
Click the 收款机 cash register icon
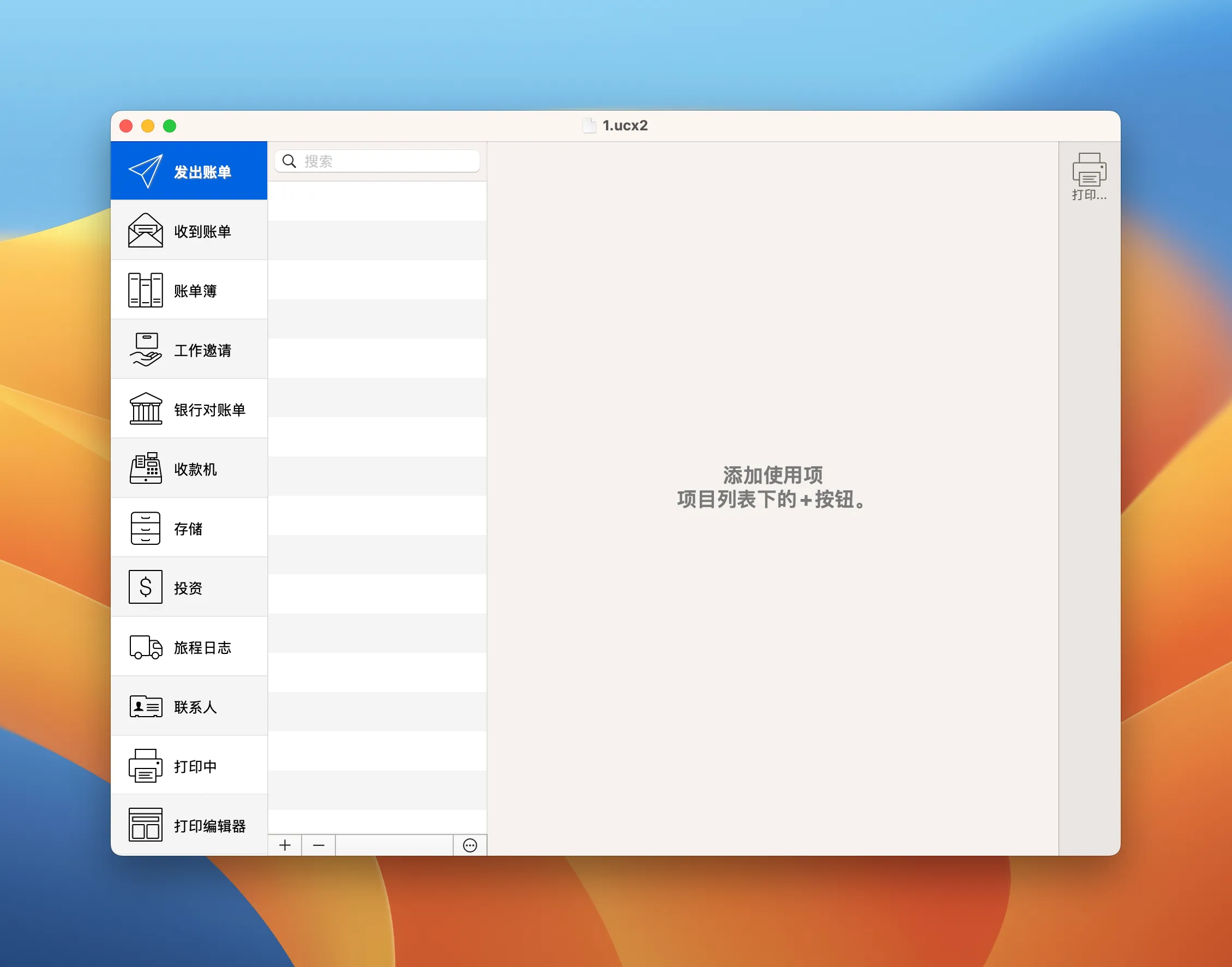146,467
